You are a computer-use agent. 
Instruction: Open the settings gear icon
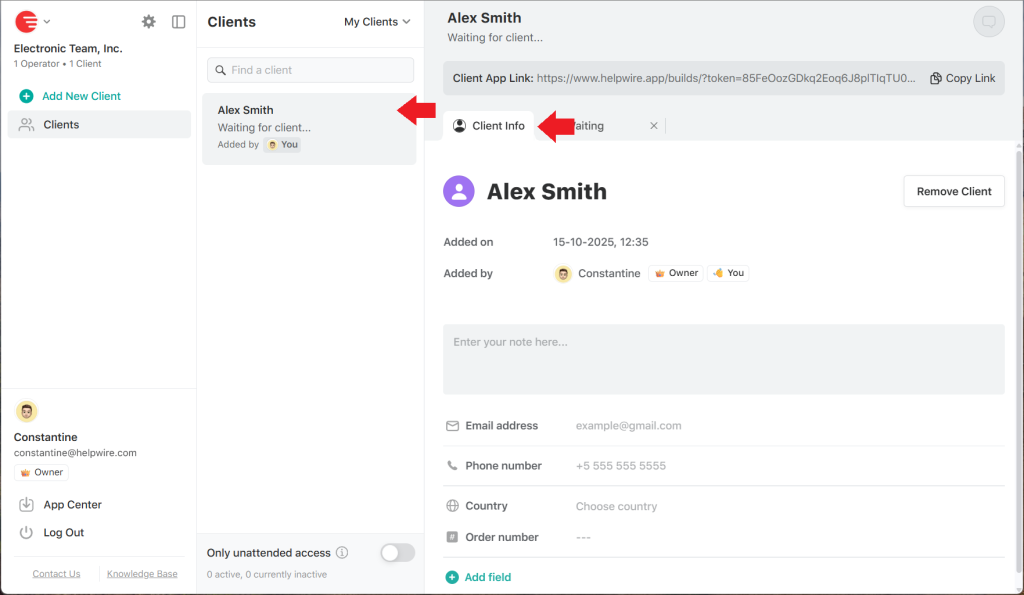(149, 22)
